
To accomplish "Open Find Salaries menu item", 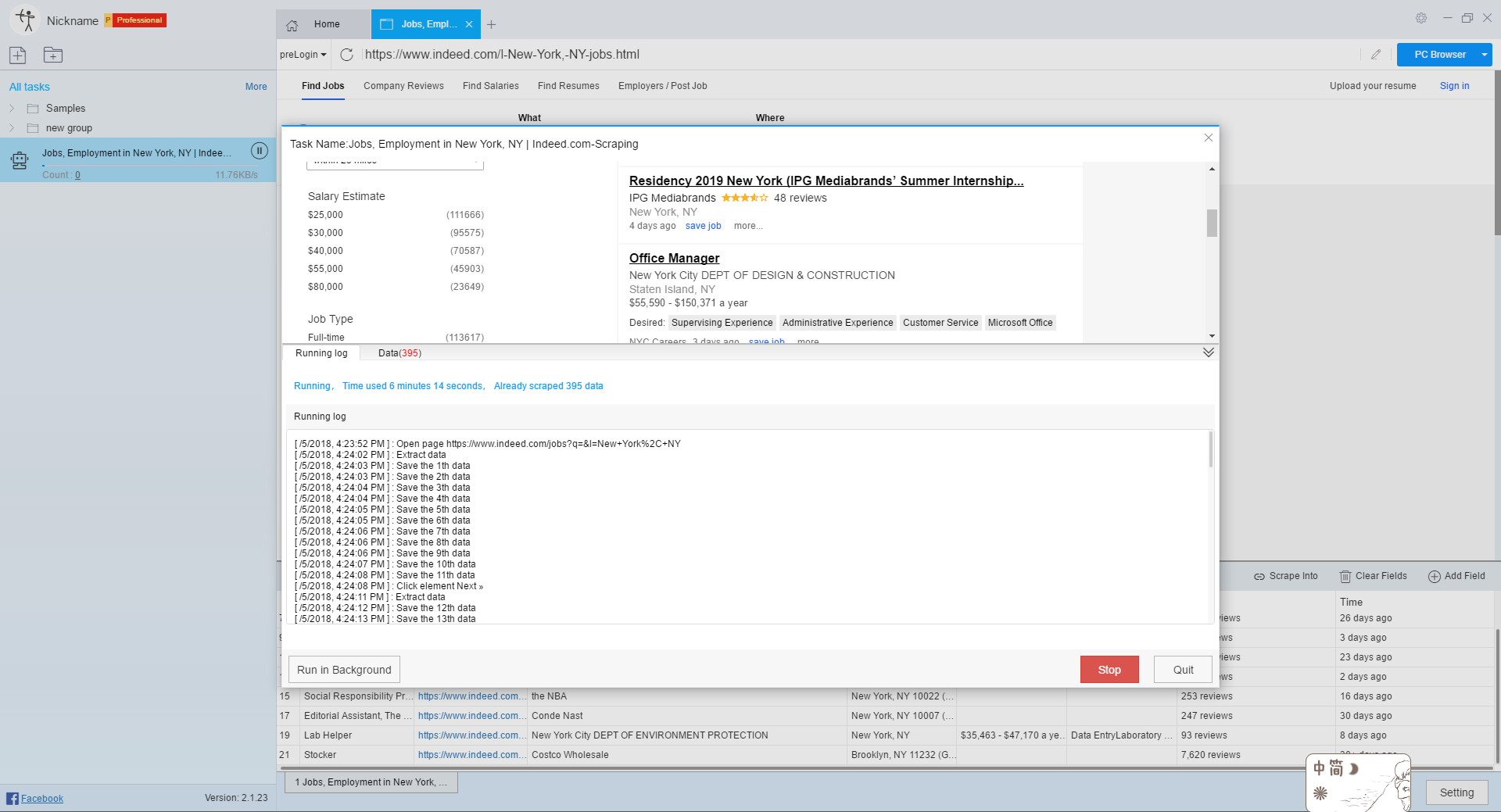I will [x=491, y=86].
